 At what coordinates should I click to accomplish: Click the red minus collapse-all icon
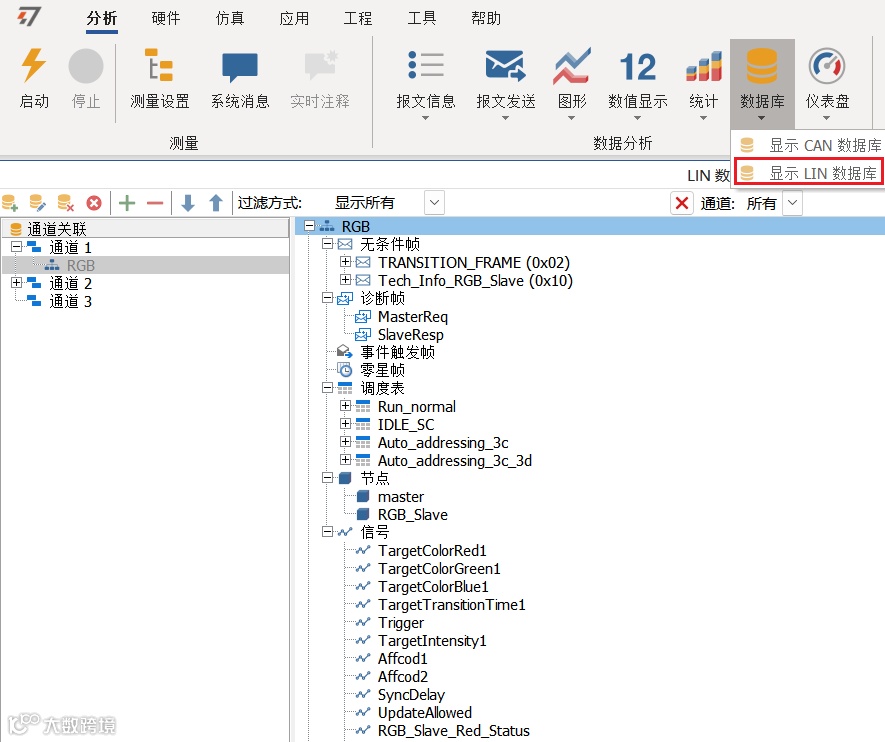point(155,203)
